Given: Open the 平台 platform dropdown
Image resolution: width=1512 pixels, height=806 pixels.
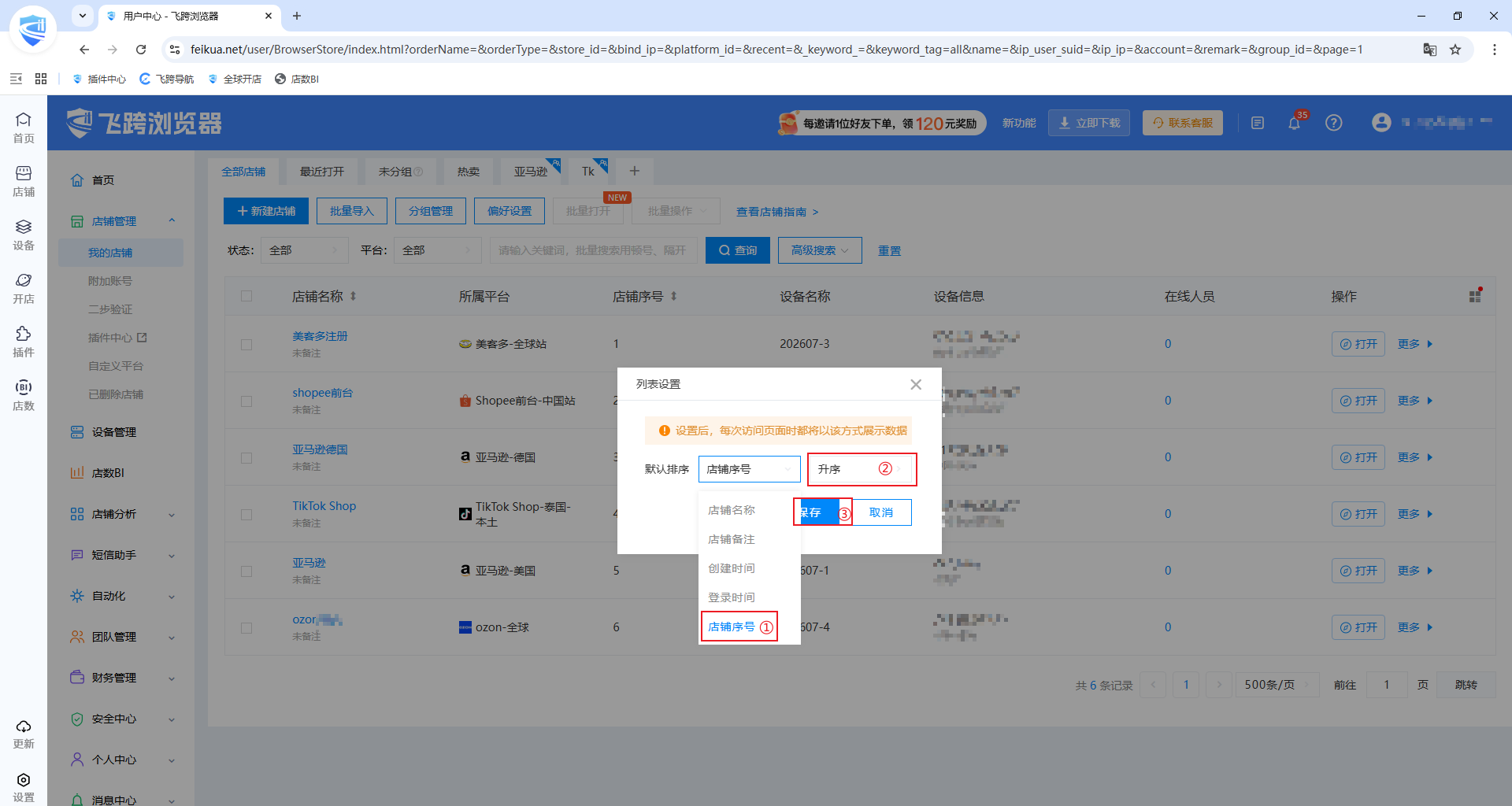Looking at the screenshot, I should point(437,250).
